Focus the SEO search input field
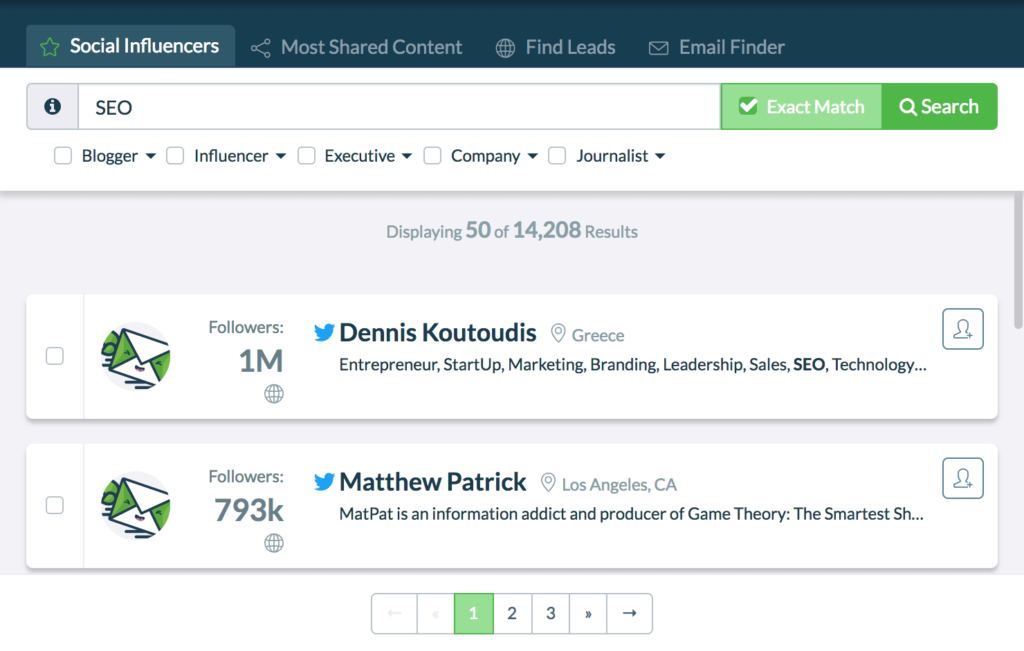The height and width of the screenshot is (651, 1024). (x=399, y=106)
